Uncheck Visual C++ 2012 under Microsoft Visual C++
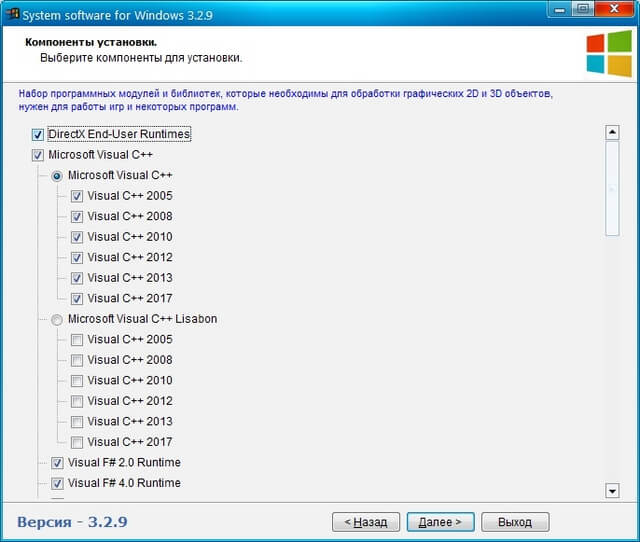Viewport: 640px width, 542px height. coord(77,258)
